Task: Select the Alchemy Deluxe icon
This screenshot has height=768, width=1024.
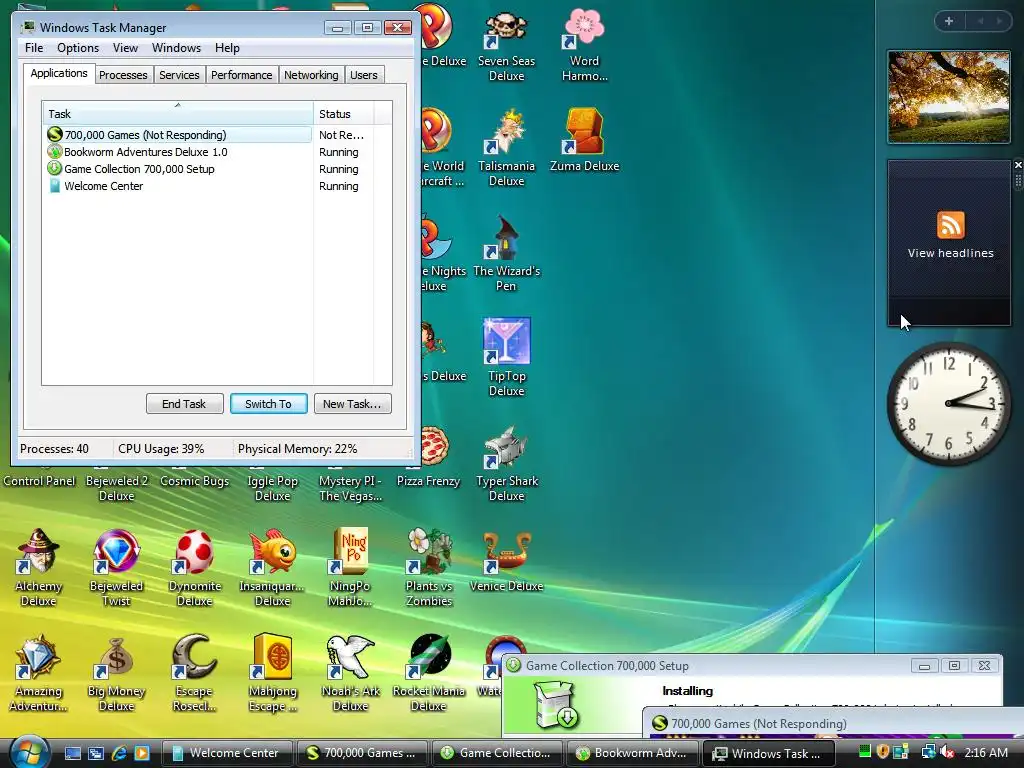Action: (38, 569)
